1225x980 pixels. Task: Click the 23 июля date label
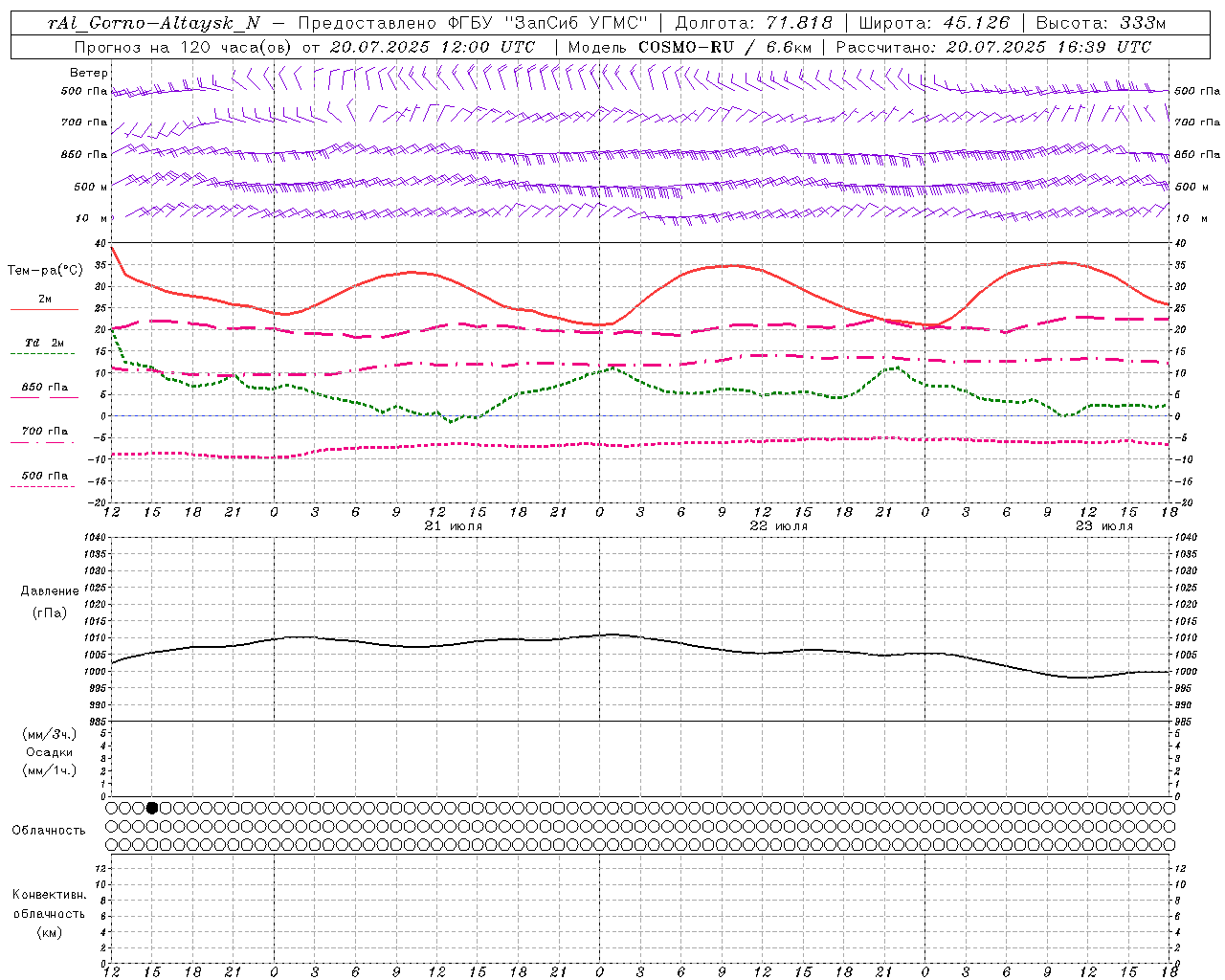pyautogui.click(x=1104, y=526)
